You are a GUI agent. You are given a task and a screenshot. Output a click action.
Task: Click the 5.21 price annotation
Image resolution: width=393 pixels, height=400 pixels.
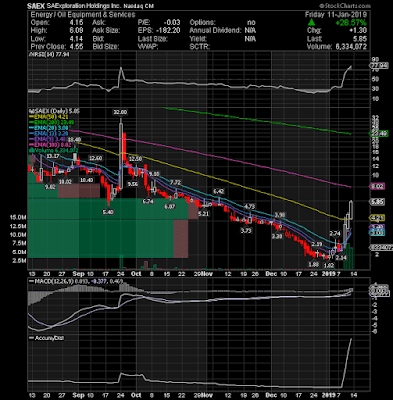203,213
